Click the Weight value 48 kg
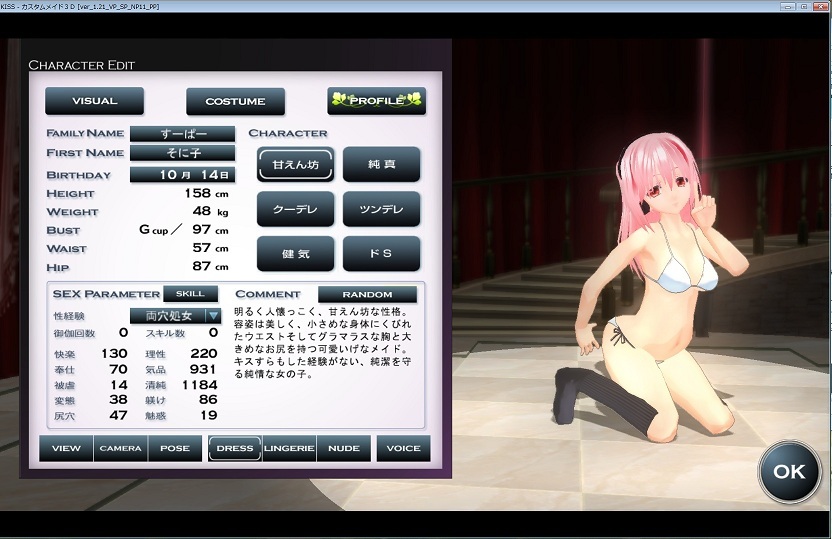The height and width of the screenshot is (539, 832). [210, 211]
